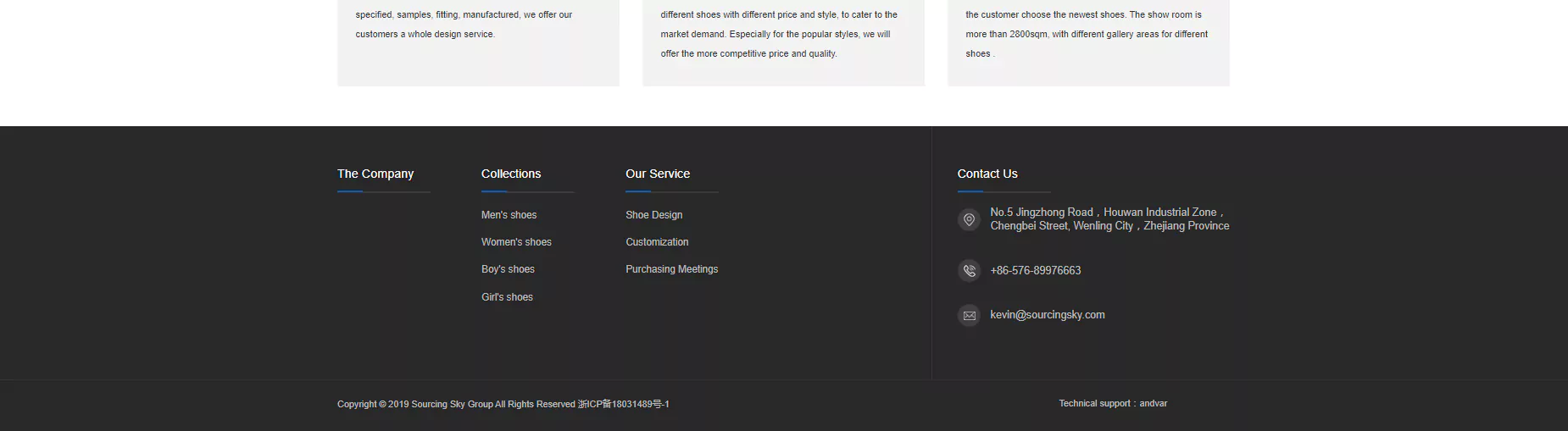Open the Purchasing Meetings link
Screen dimensions: 1568x431
point(671,269)
